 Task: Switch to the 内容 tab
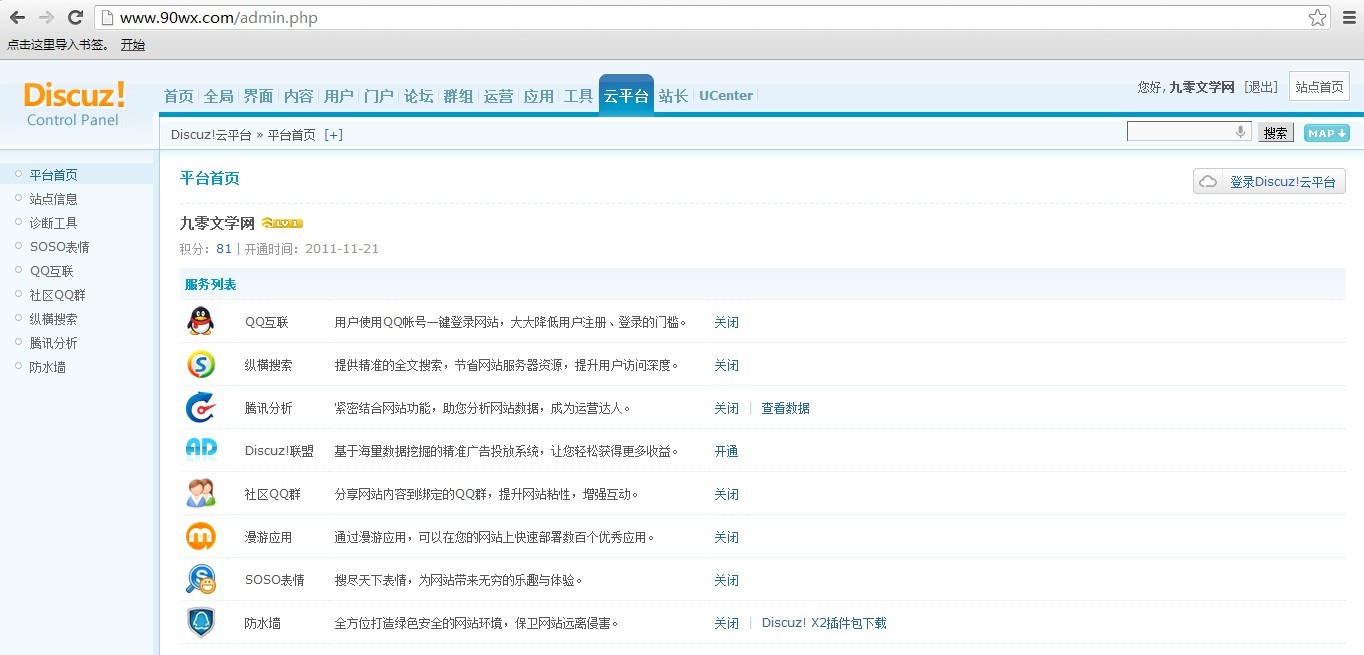pos(298,96)
